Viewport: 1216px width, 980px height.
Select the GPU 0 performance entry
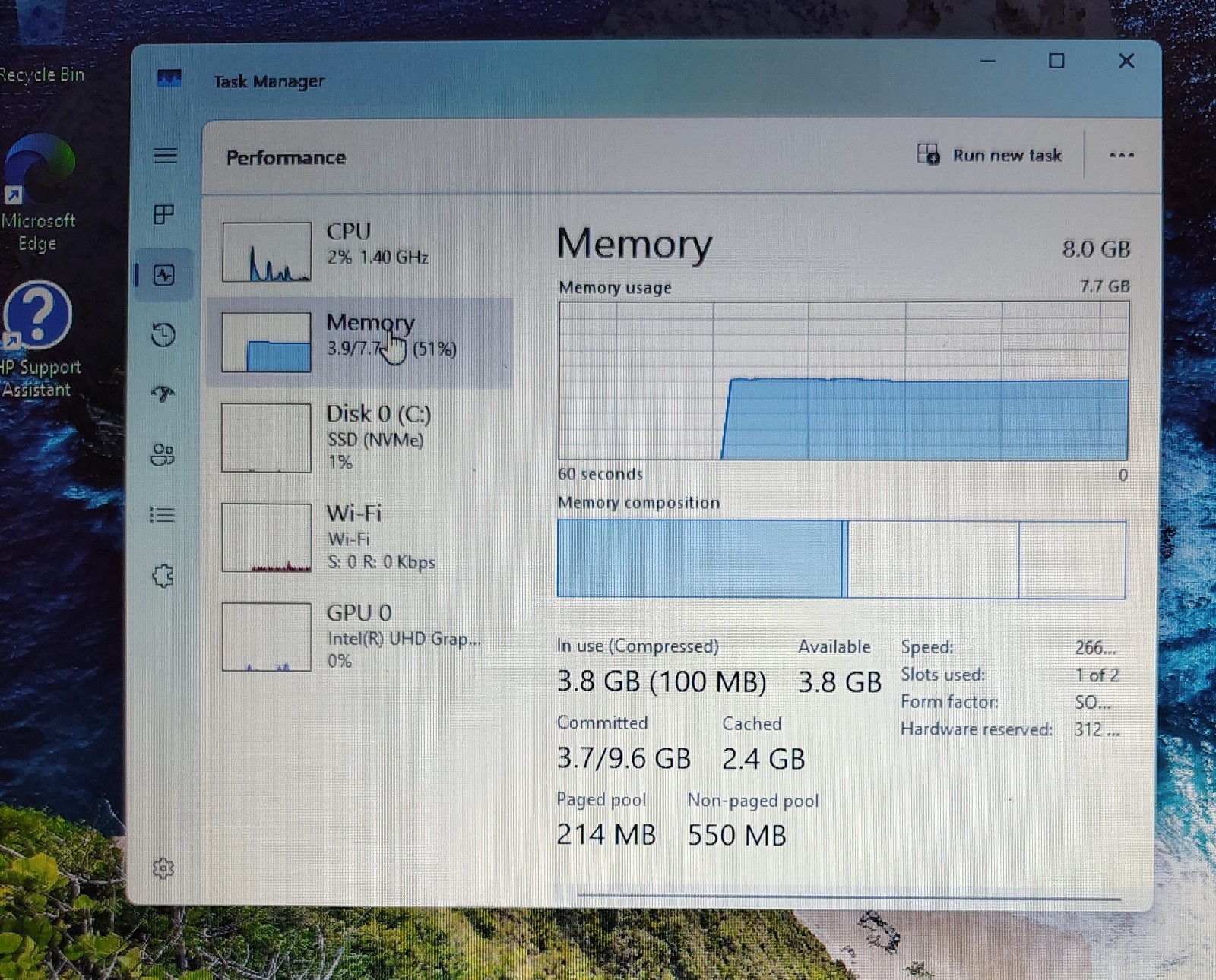pos(359,637)
